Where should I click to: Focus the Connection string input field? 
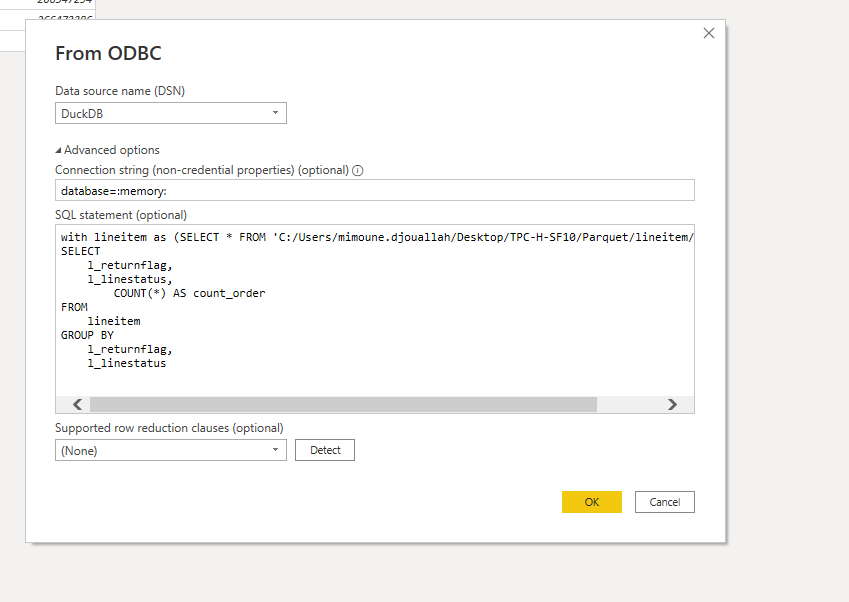374,190
